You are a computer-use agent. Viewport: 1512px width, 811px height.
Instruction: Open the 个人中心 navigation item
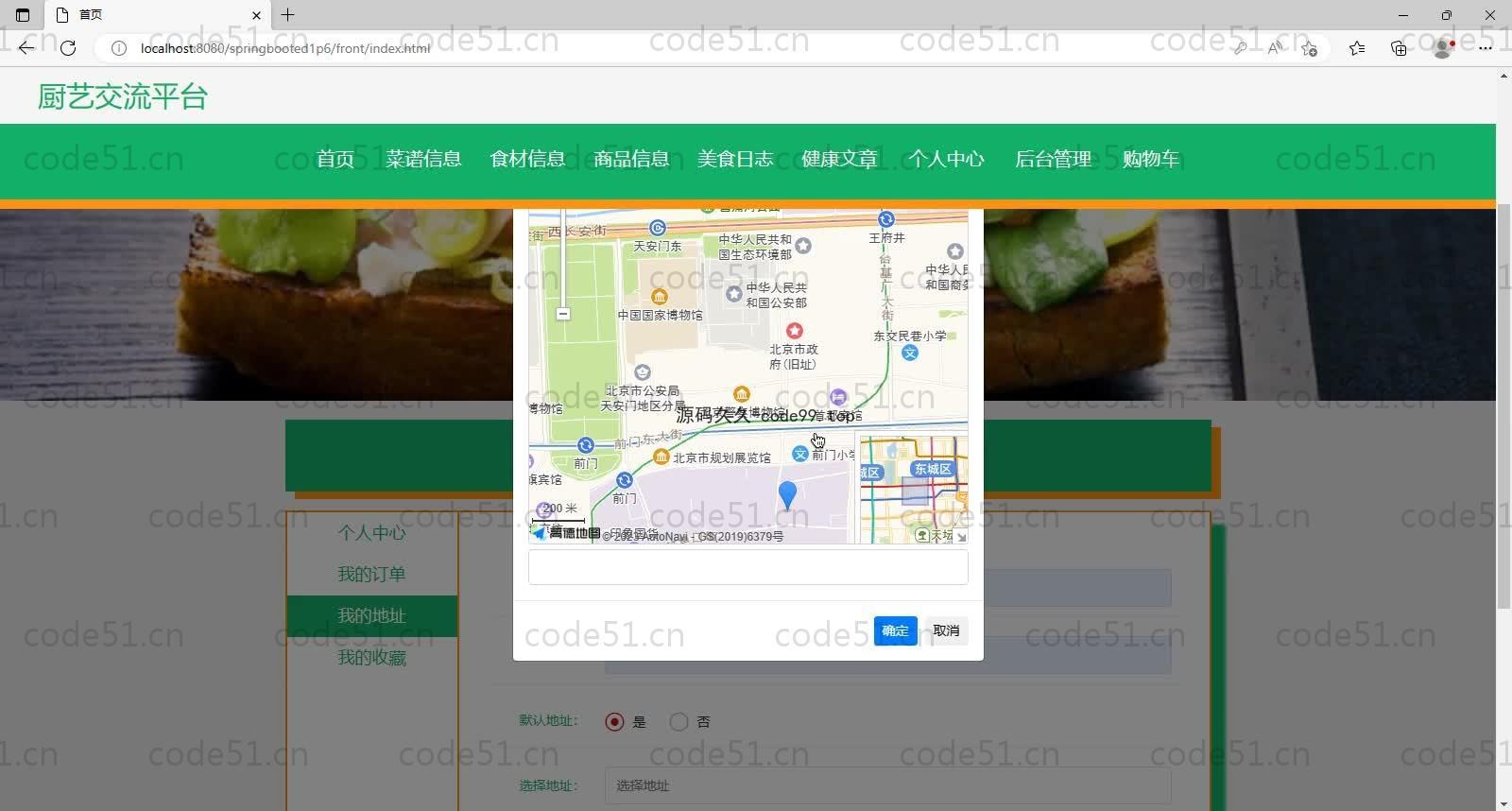pos(946,159)
